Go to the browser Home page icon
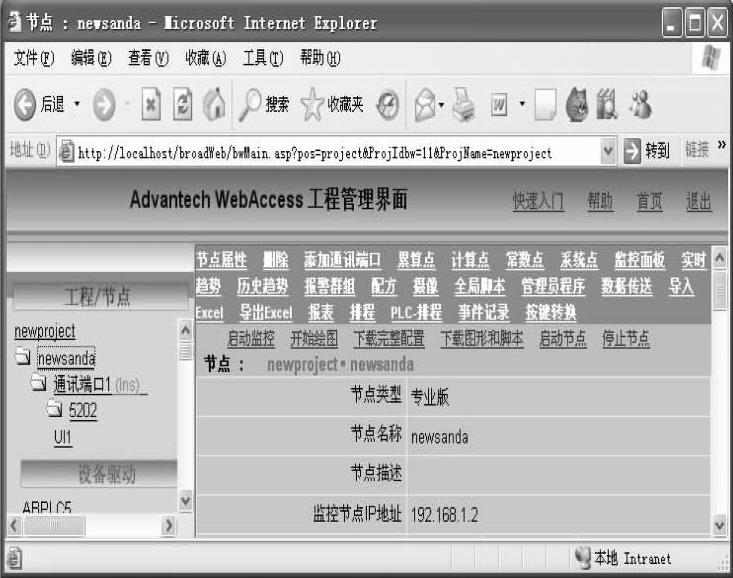This screenshot has width=733, height=578. point(214,104)
